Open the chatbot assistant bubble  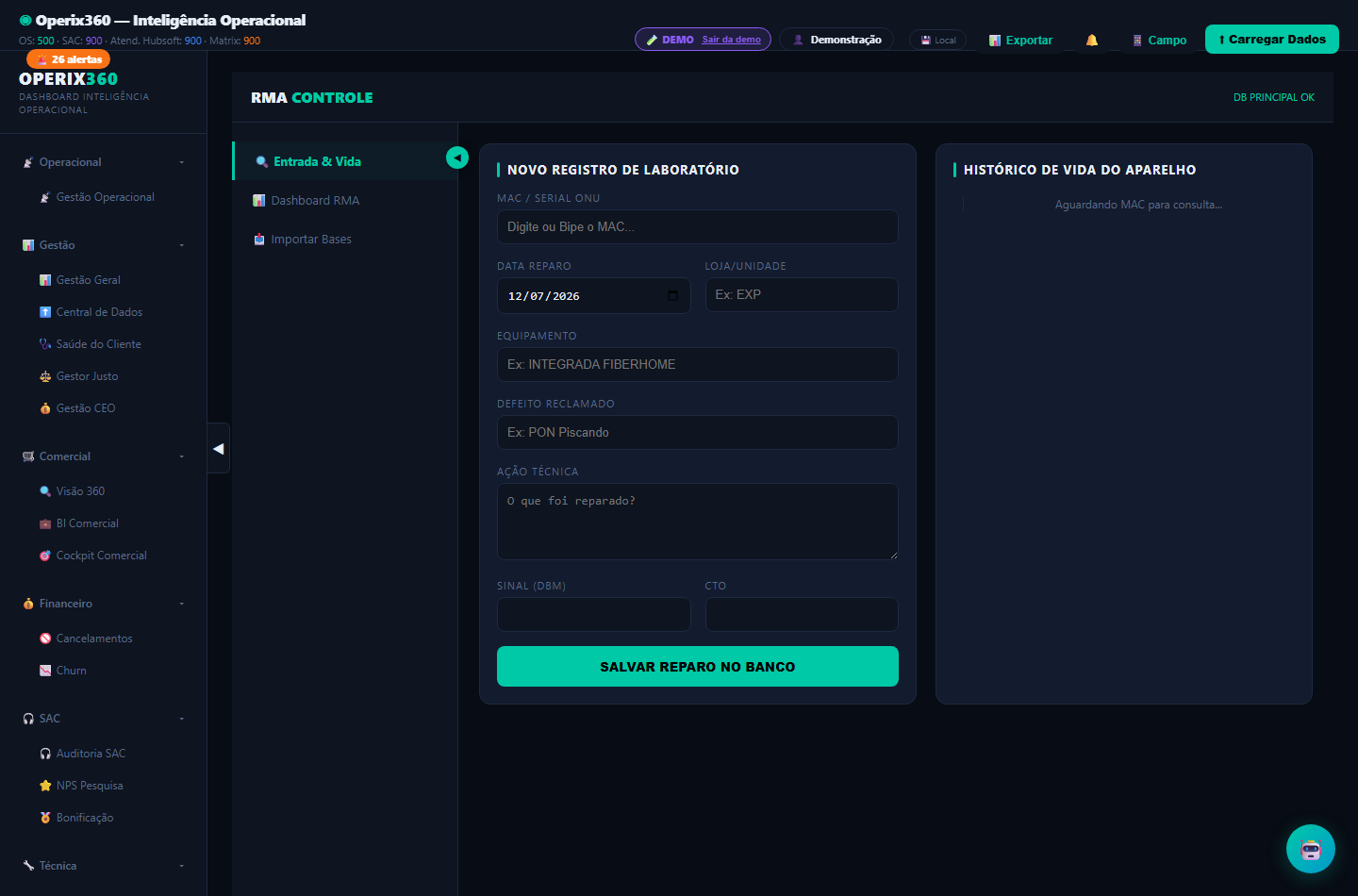pyautogui.click(x=1311, y=849)
